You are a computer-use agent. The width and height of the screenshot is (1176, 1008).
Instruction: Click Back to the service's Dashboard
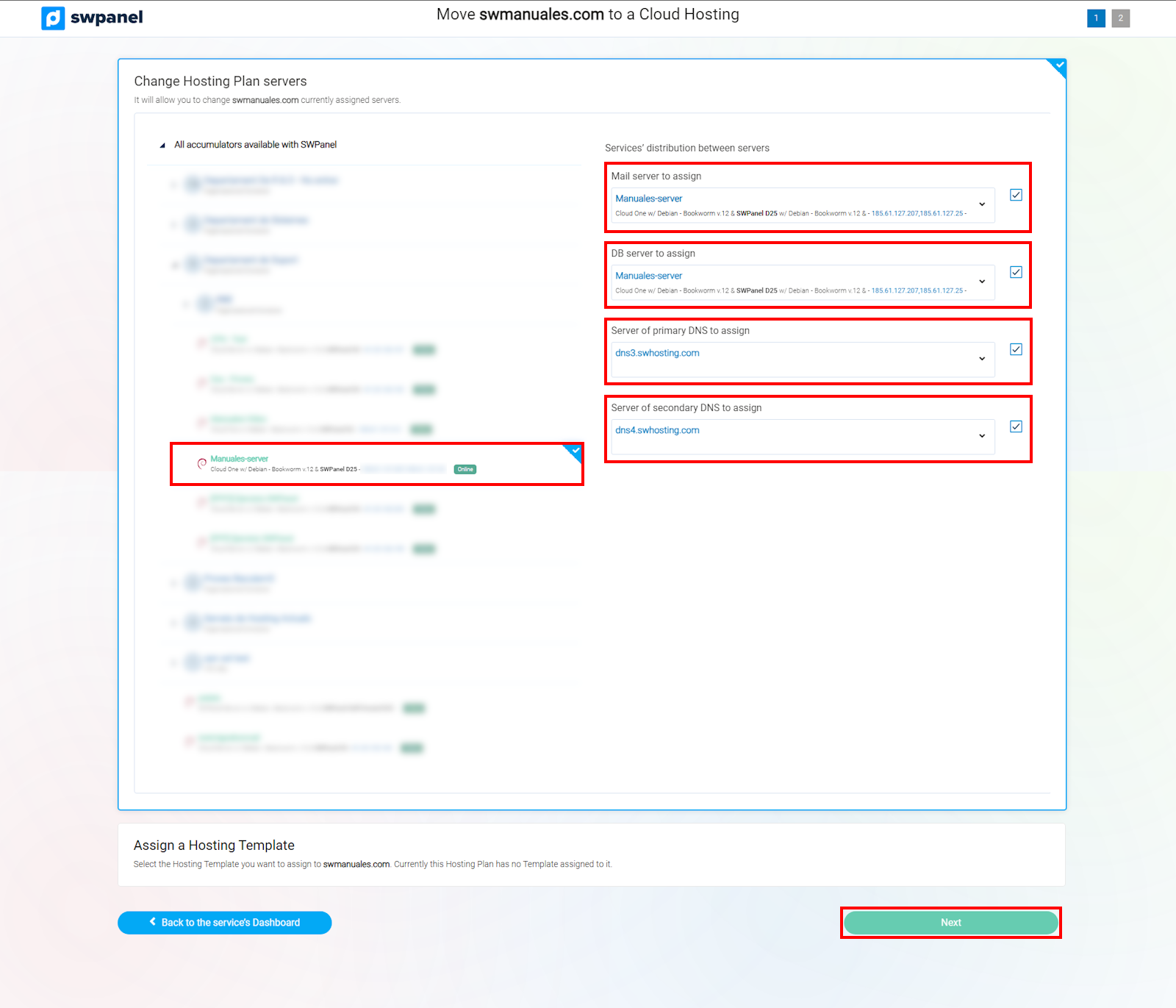(225, 923)
